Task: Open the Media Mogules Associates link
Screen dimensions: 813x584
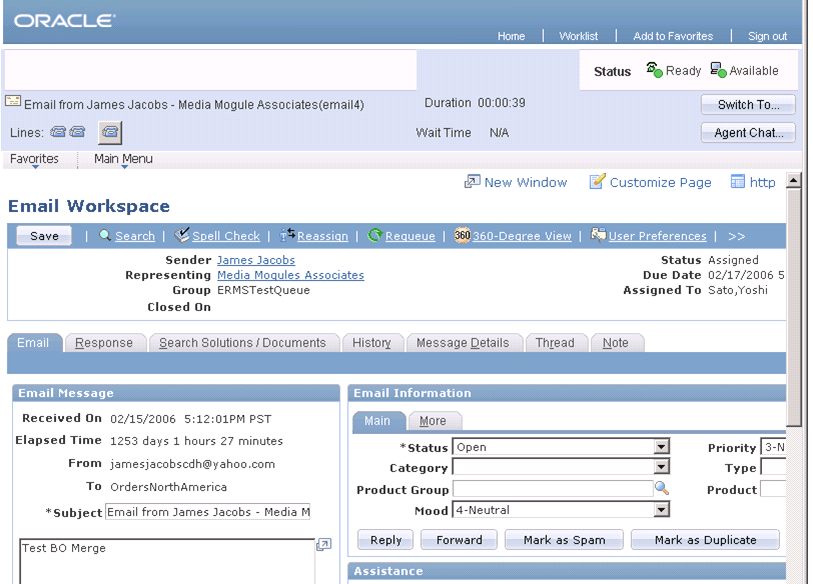Action: (290, 275)
